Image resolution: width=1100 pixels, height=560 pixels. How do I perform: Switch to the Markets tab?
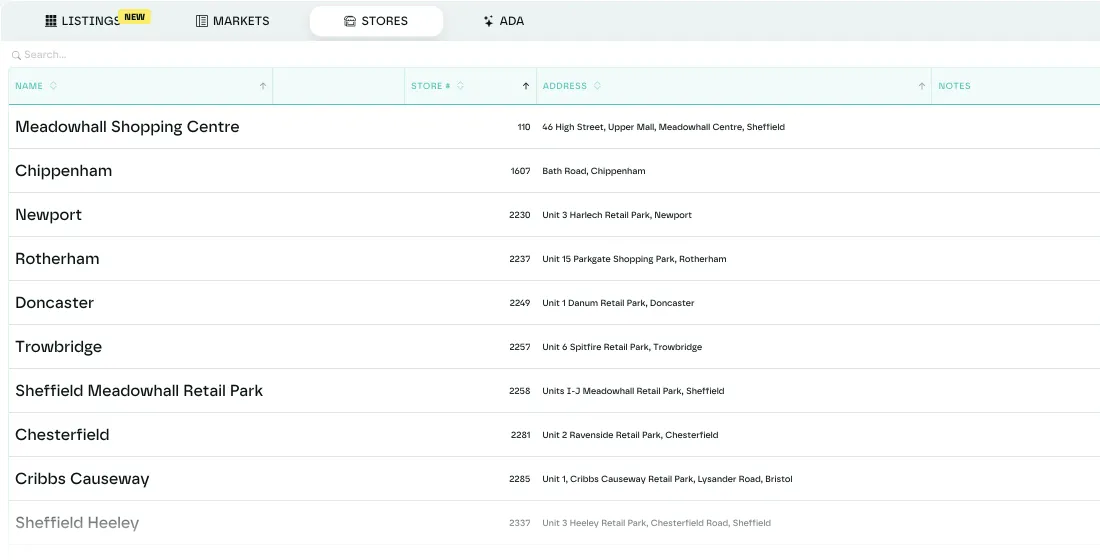(x=232, y=21)
